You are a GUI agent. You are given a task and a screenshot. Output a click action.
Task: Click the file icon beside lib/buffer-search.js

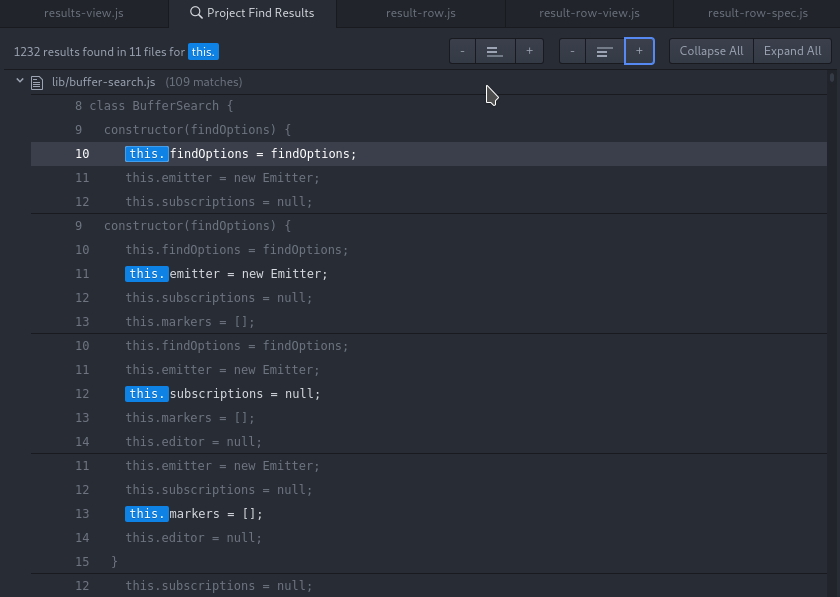tap(37, 82)
